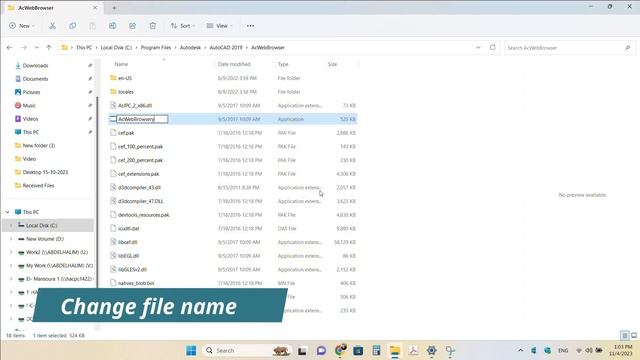Open the Sort options dropdown

[x=183, y=26]
